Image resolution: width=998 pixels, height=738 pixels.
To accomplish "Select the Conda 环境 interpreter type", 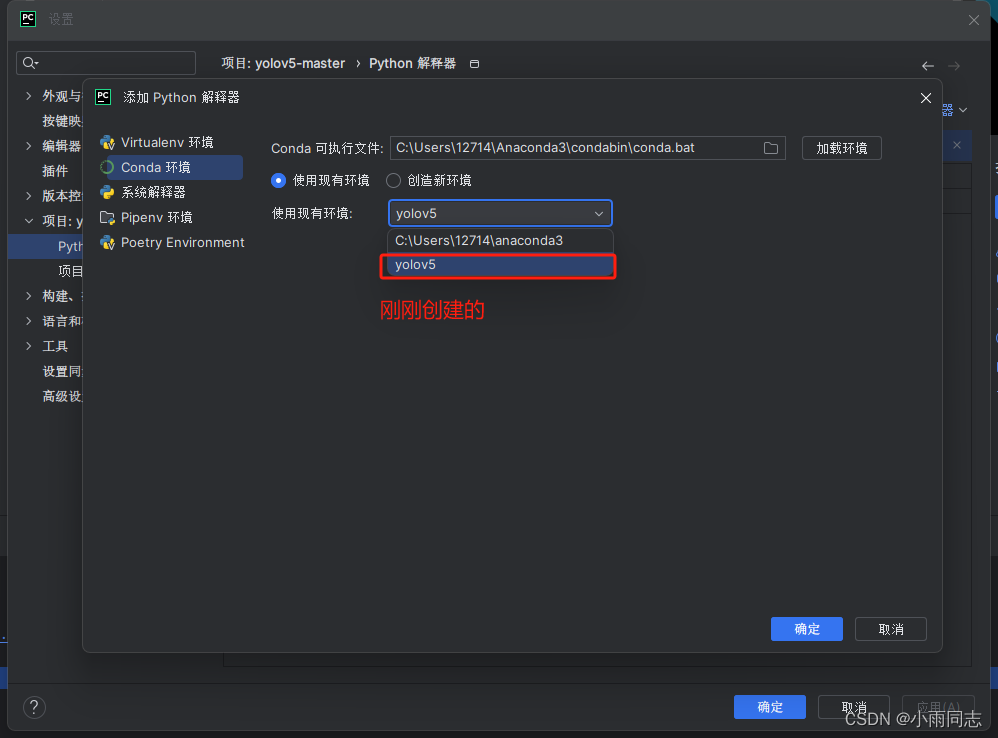I will pos(155,167).
